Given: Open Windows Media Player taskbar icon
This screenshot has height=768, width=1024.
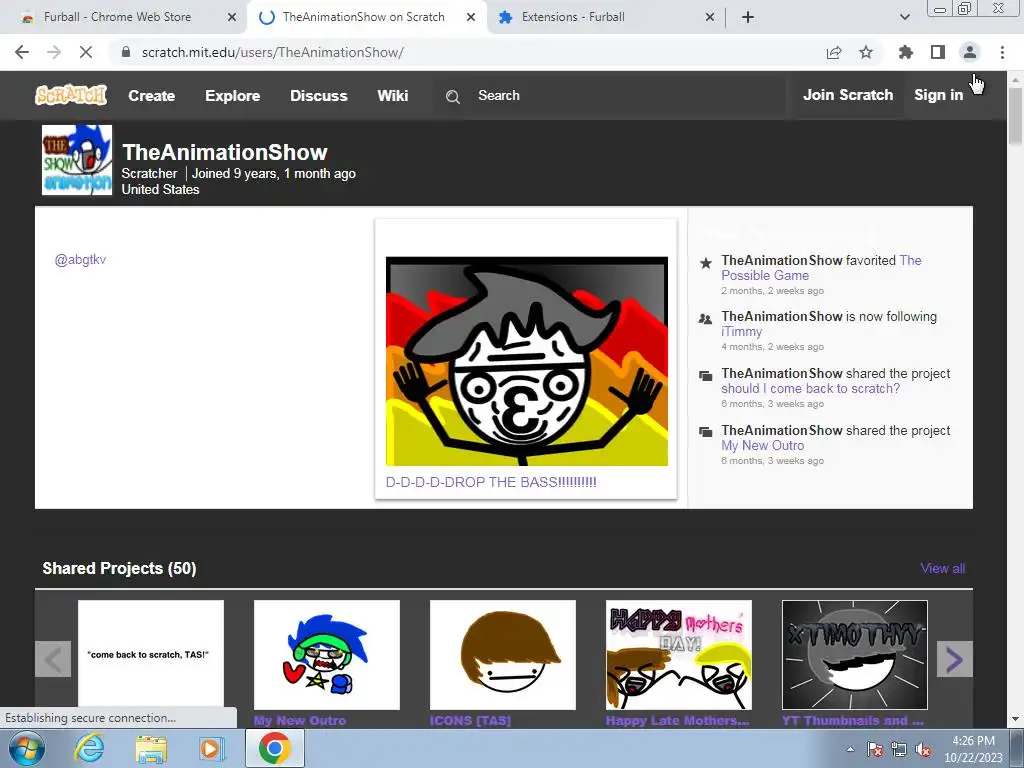Looking at the screenshot, I should point(211,748).
